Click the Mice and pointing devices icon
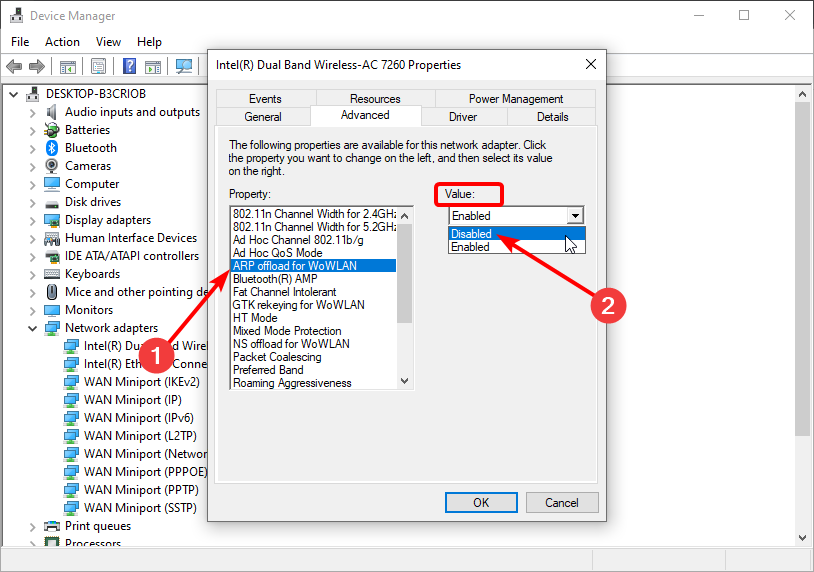The height and width of the screenshot is (572, 814). tap(52, 292)
